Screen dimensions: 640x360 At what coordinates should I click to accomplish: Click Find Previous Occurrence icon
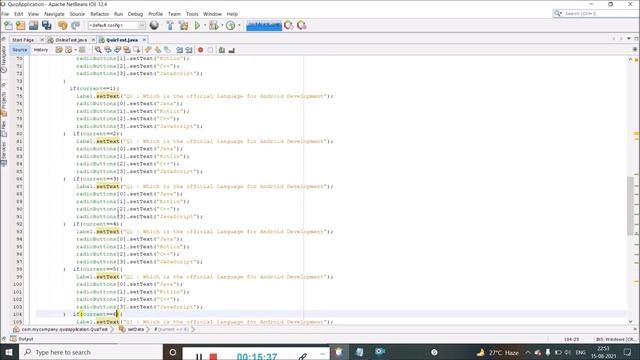108,50
